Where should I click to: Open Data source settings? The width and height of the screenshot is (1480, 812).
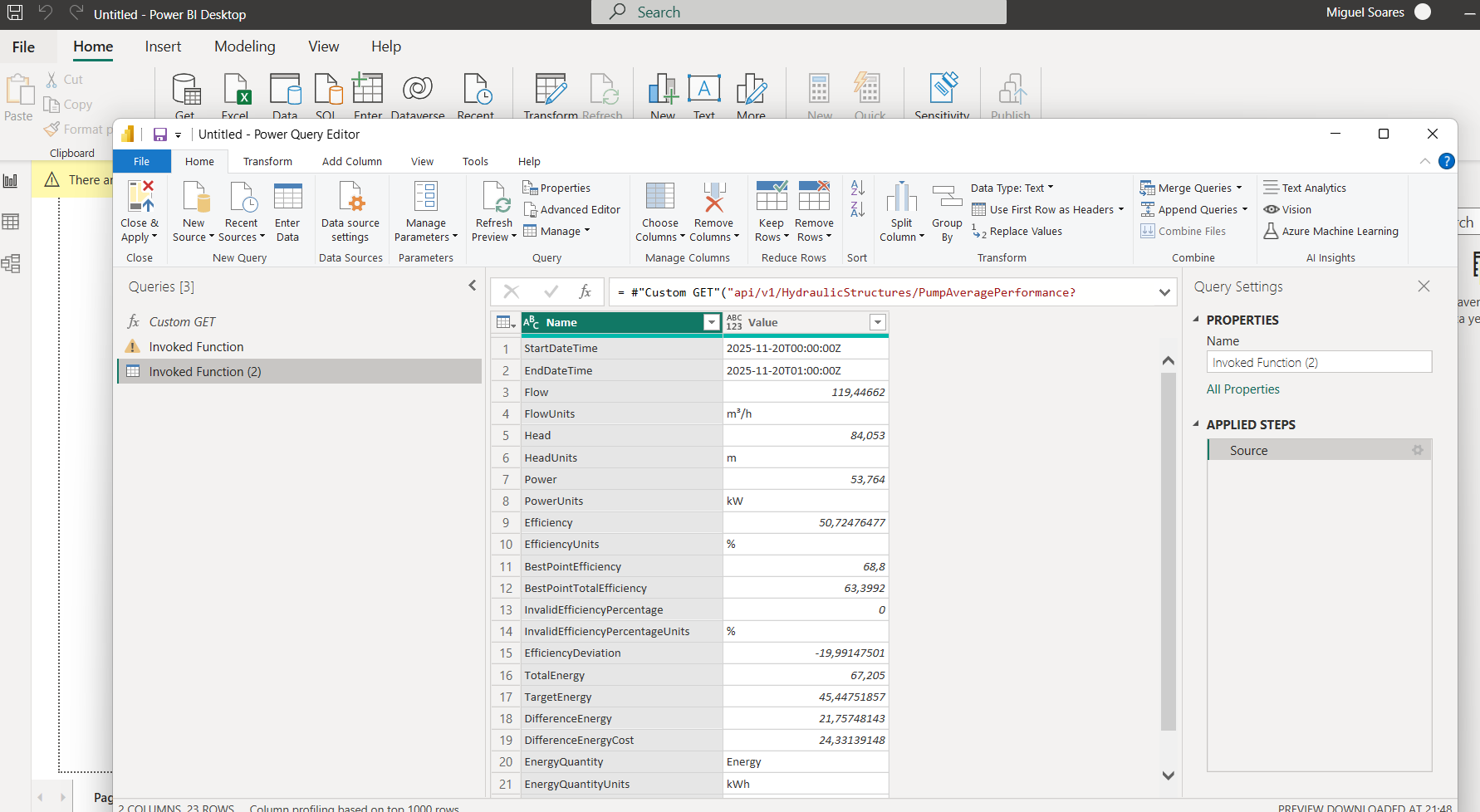[350, 199]
